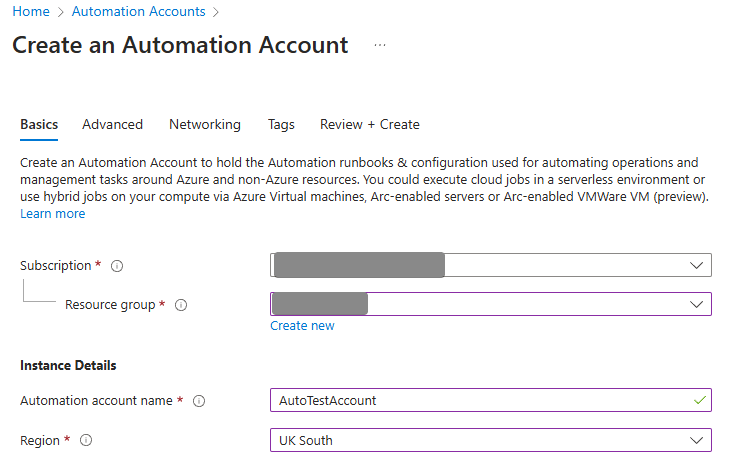
Task: Click the Create new resource group link
Action: tap(302, 326)
